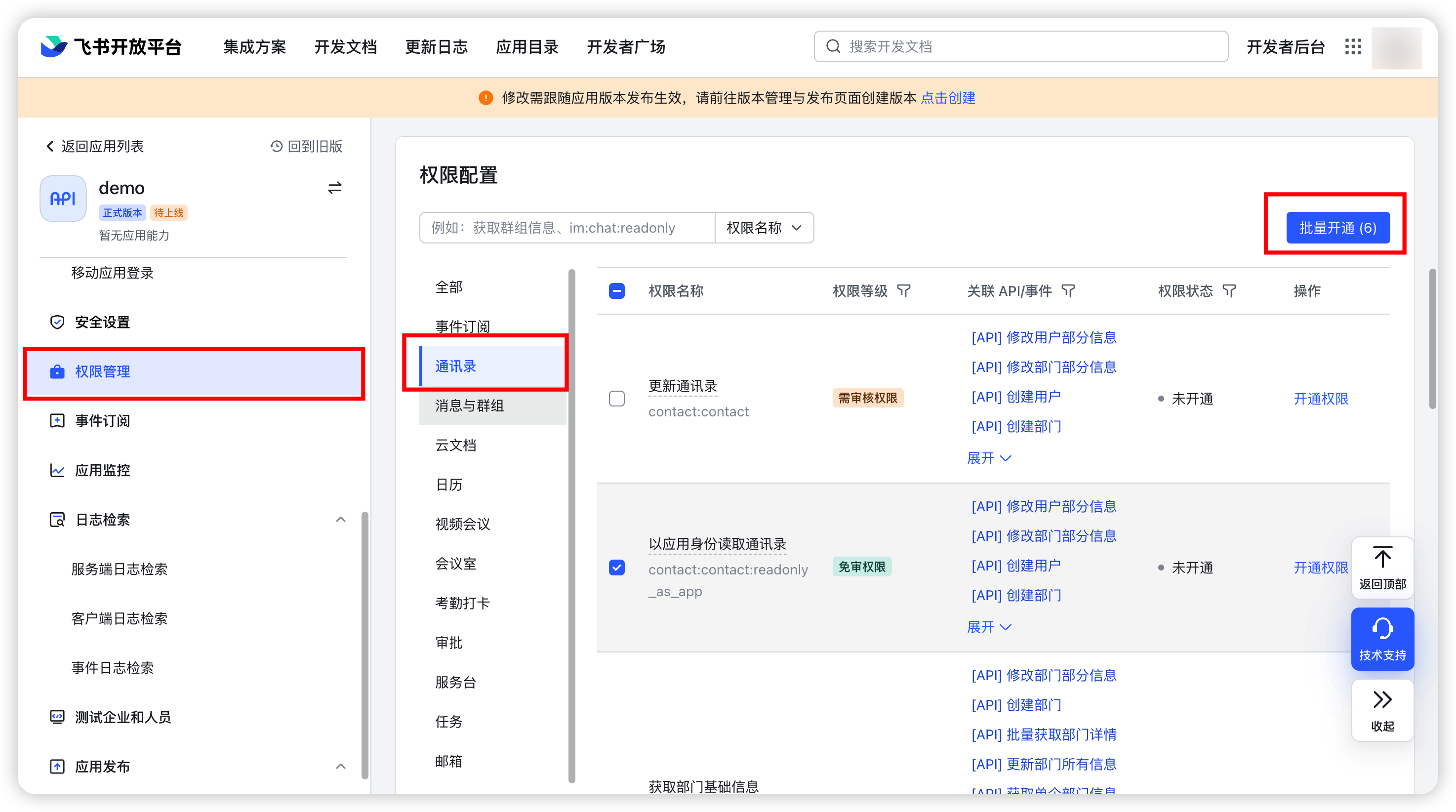
Task: Open 技术支持 headset button
Action: pos(1382,639)
